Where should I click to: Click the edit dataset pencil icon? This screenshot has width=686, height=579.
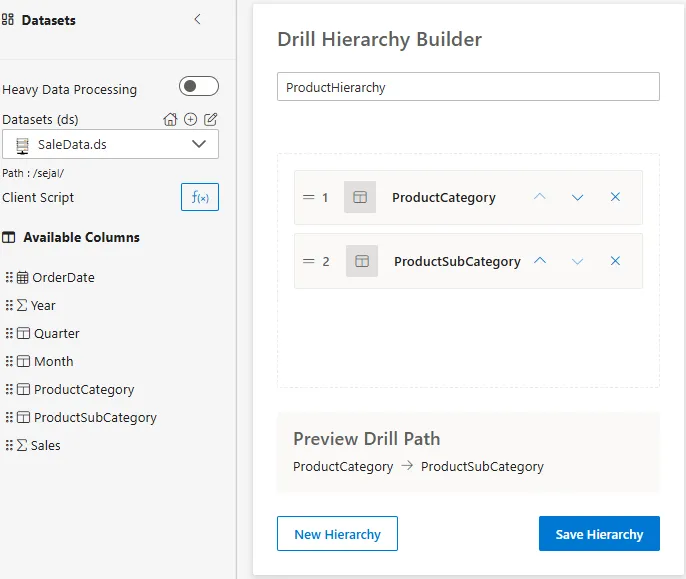coord(210,119)
